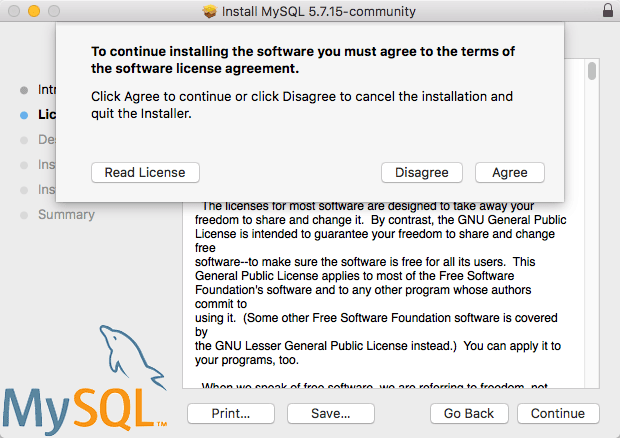Click Print... to print the license
The width and height of the screenshot is (620, 438).
click(231, 413)
